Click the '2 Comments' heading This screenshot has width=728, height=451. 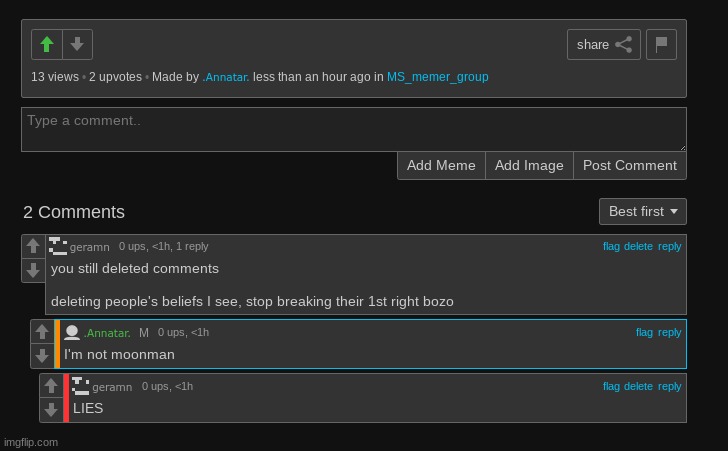(x=74, y=212)
